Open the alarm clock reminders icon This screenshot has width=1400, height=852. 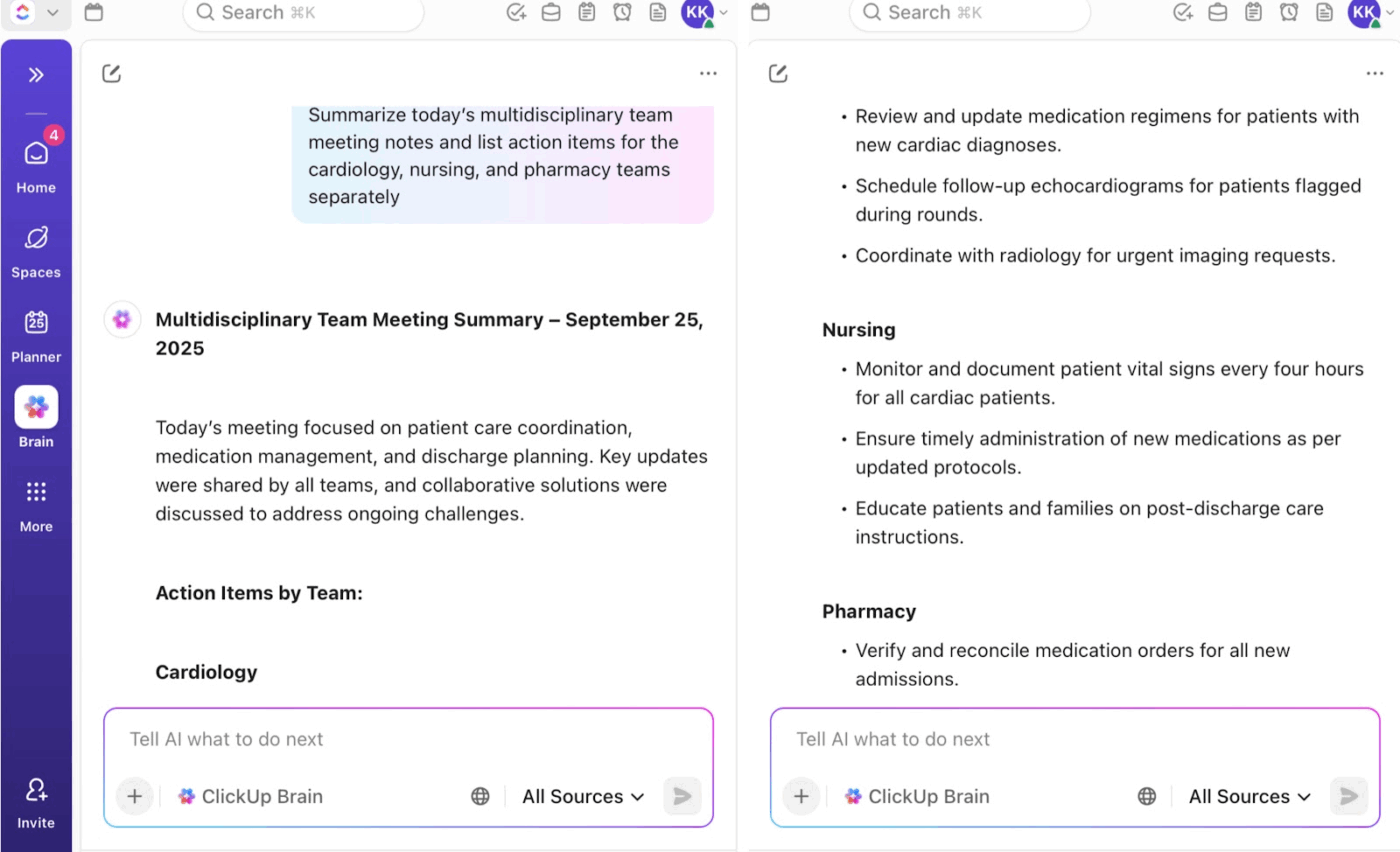coord(622,13)
